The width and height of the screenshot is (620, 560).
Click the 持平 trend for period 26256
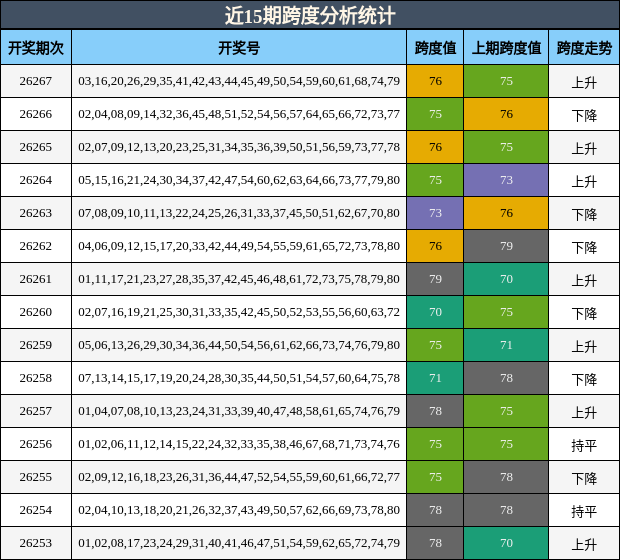pos(584,446)
